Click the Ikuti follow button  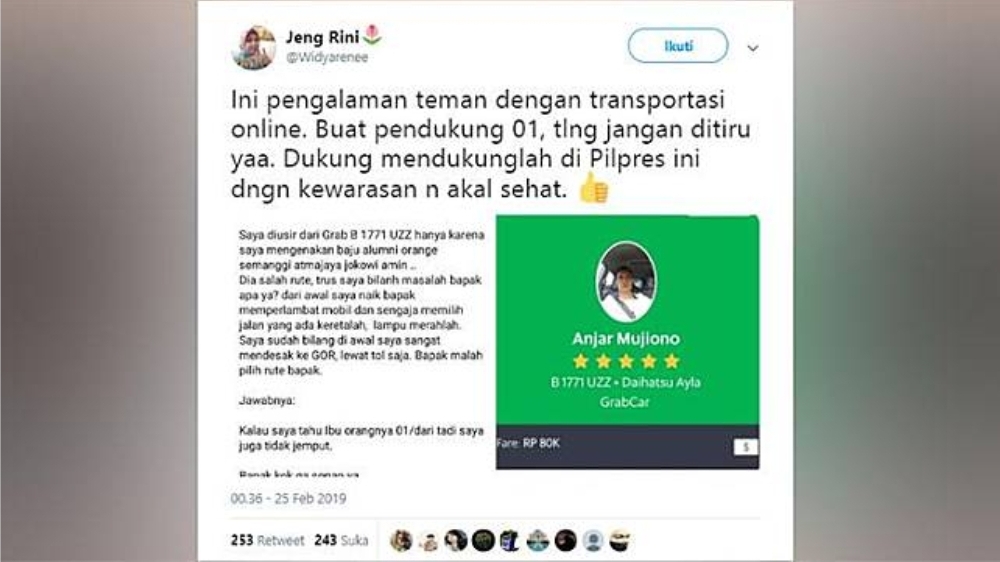678,46
